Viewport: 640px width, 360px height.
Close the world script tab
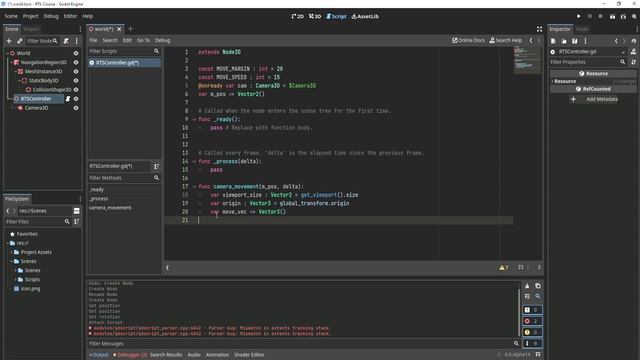coord(119,29)
